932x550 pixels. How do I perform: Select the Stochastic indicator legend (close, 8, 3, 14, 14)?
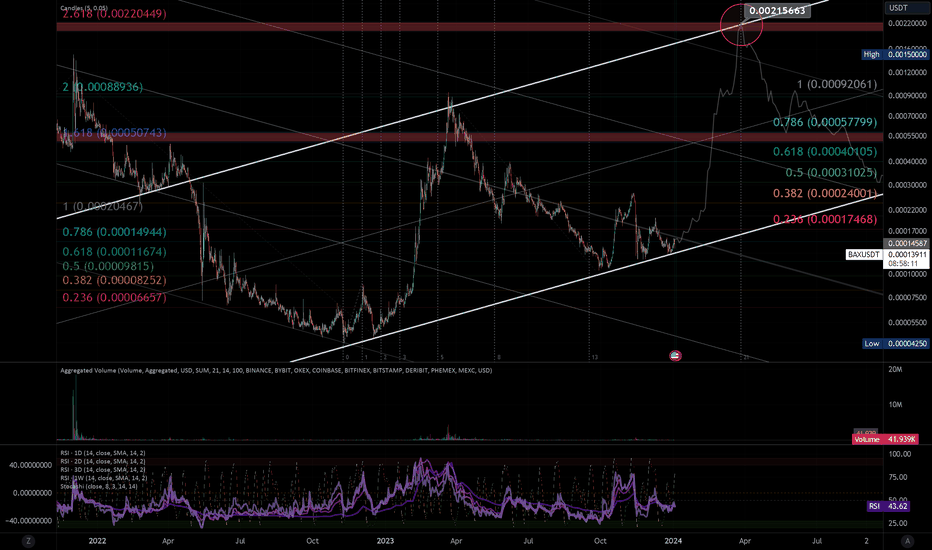(99, 486)
